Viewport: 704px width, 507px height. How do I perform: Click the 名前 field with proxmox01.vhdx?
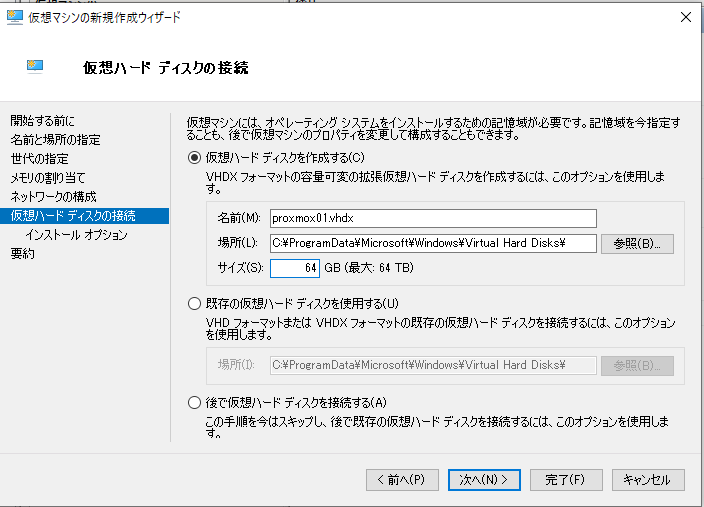[x=433, y=218]
